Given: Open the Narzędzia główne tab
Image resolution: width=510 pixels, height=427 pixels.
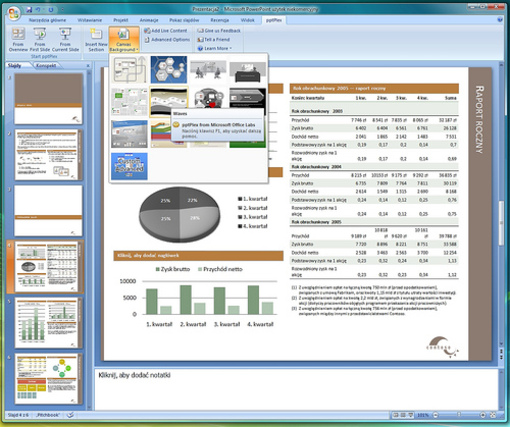Looking at the screenshot, I should [47, 20].
